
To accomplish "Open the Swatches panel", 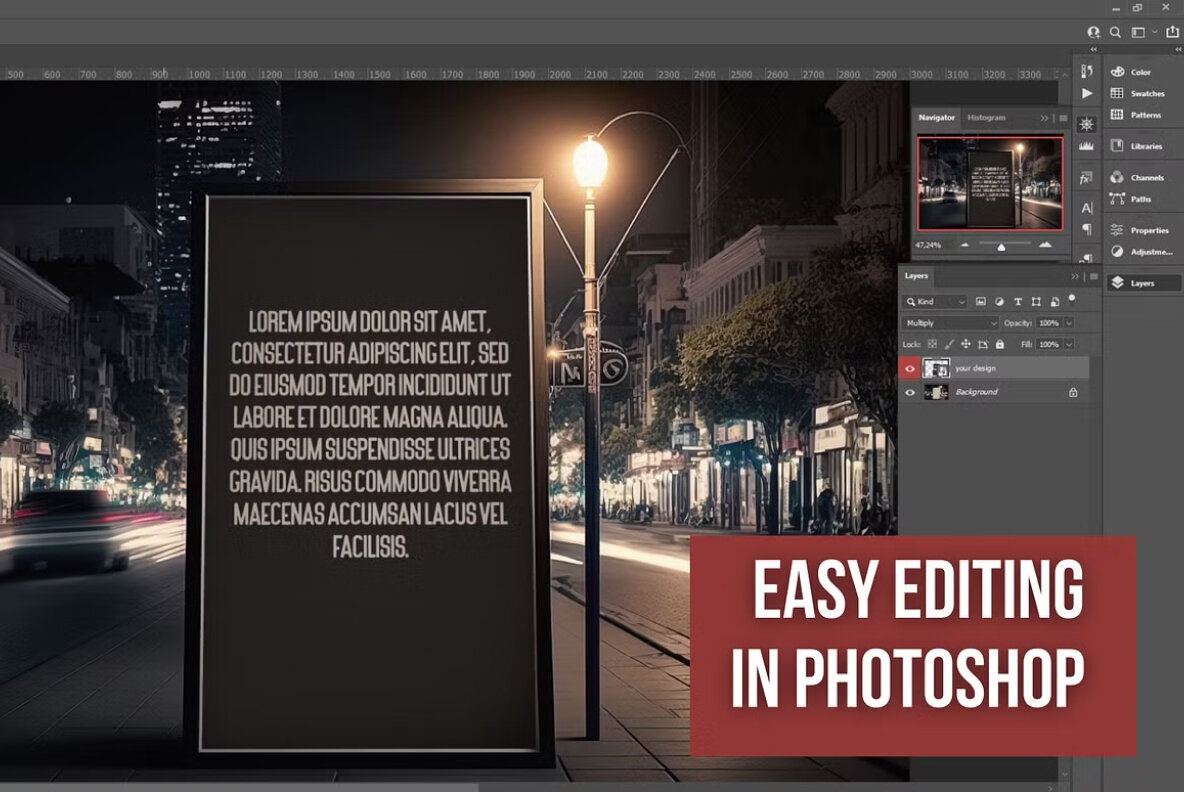I will [1143, 93].
